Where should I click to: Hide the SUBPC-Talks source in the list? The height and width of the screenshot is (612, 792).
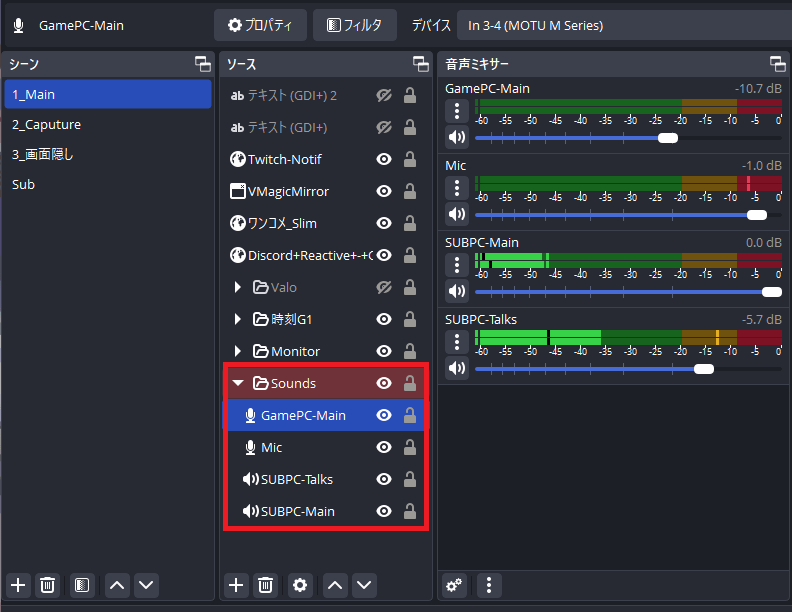pos(384,479)
